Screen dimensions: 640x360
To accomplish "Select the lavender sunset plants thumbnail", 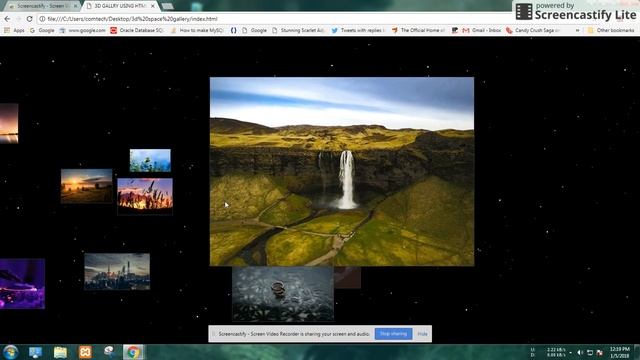I will [x=145, y=197].
